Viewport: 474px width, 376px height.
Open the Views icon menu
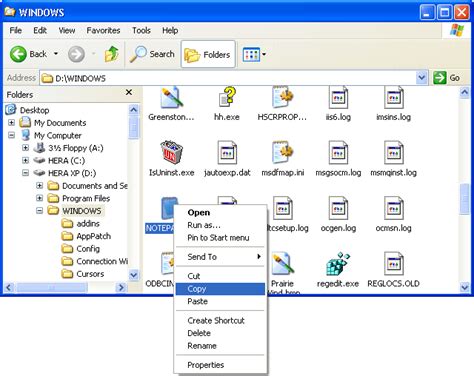point(251,54)
